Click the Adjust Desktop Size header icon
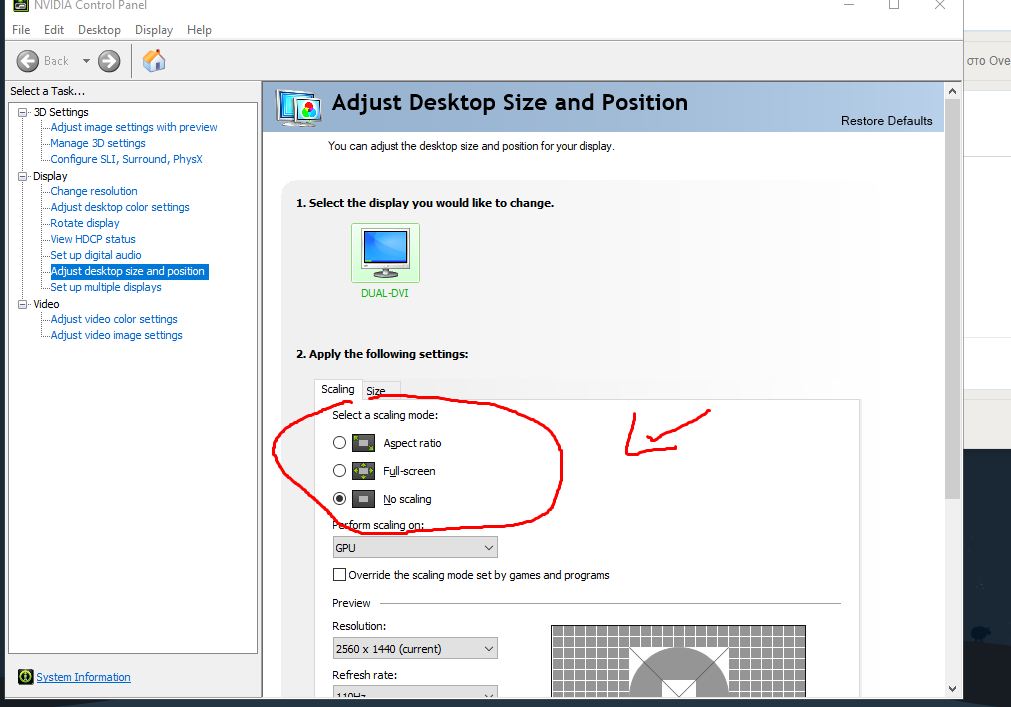1011x707 pixels. (x=299, y=107)
